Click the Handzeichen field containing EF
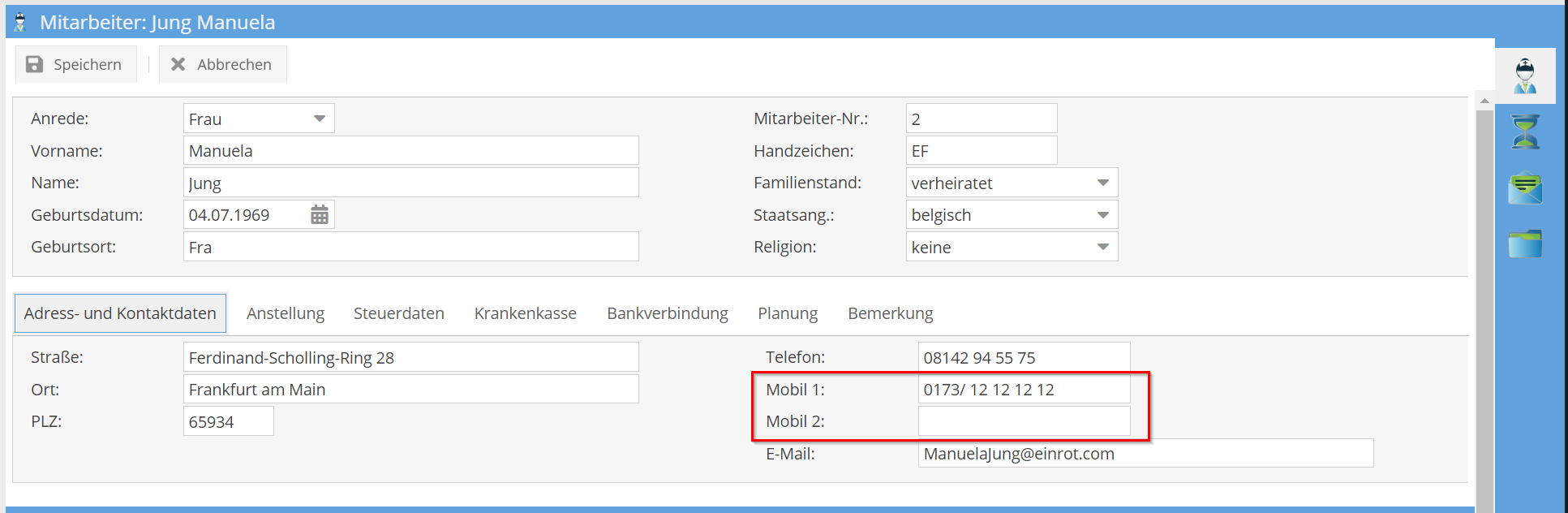Viewport: 1568px width, 513px height. pos(982,150)
